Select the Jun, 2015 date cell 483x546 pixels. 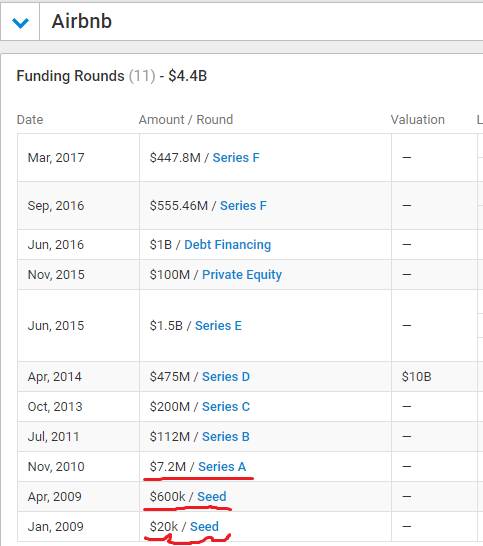[x=78, y=326]
